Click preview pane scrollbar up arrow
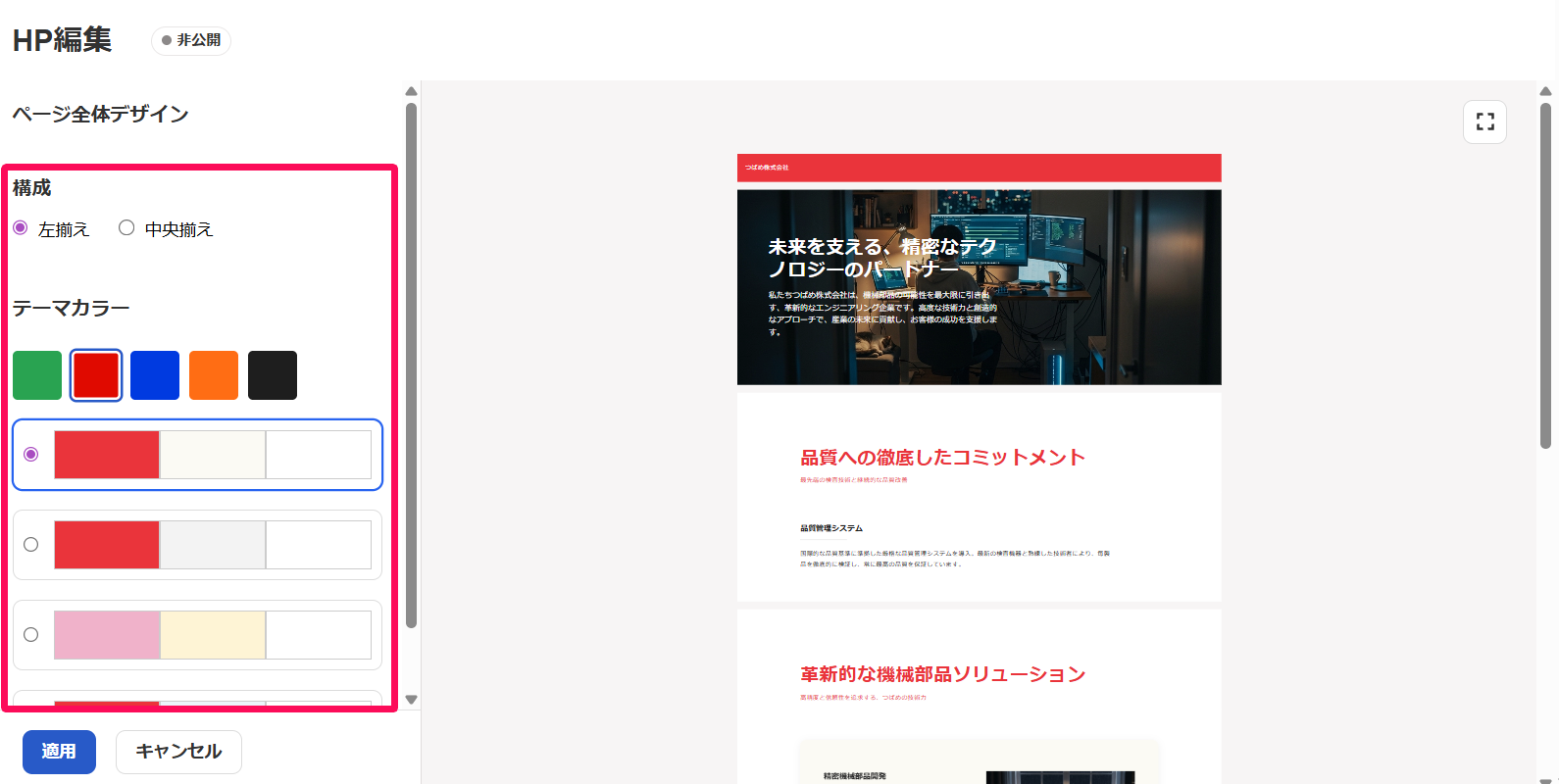Viewport: 1559px width, 784px height. click(1545, 91)
